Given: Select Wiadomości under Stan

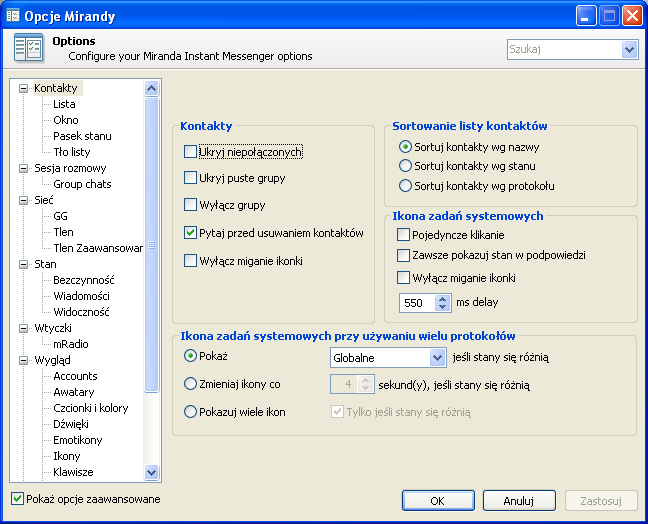Looking at the screenshot, I should click(81, 296).
